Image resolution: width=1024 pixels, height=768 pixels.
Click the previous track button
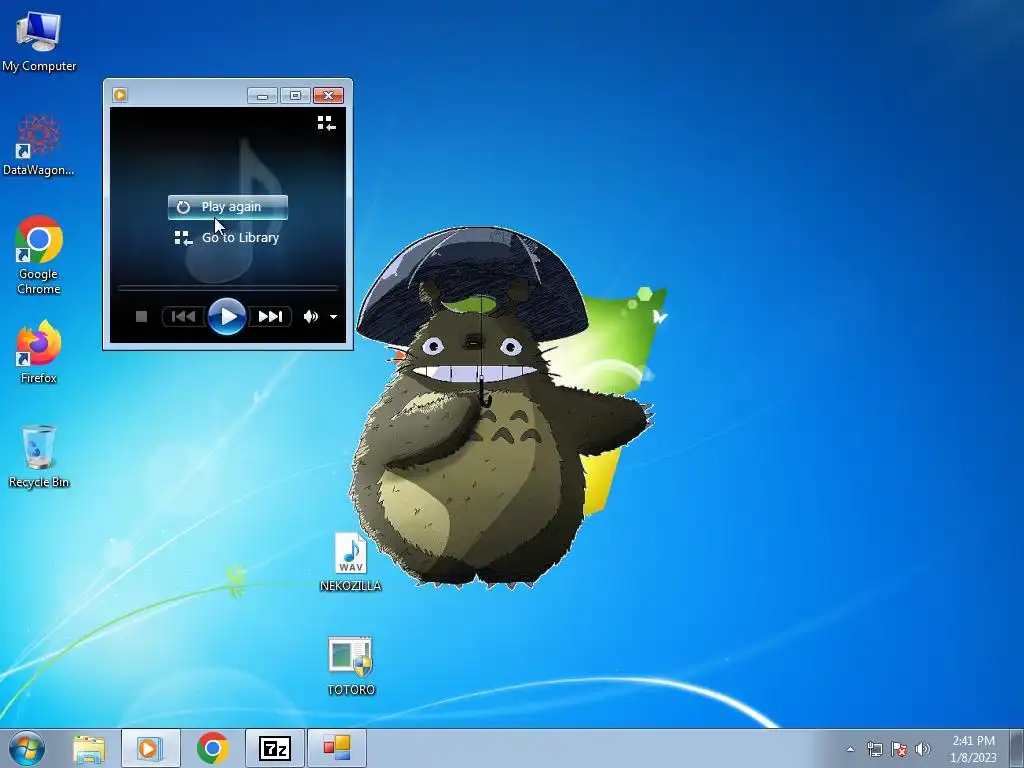click(184, 317)
